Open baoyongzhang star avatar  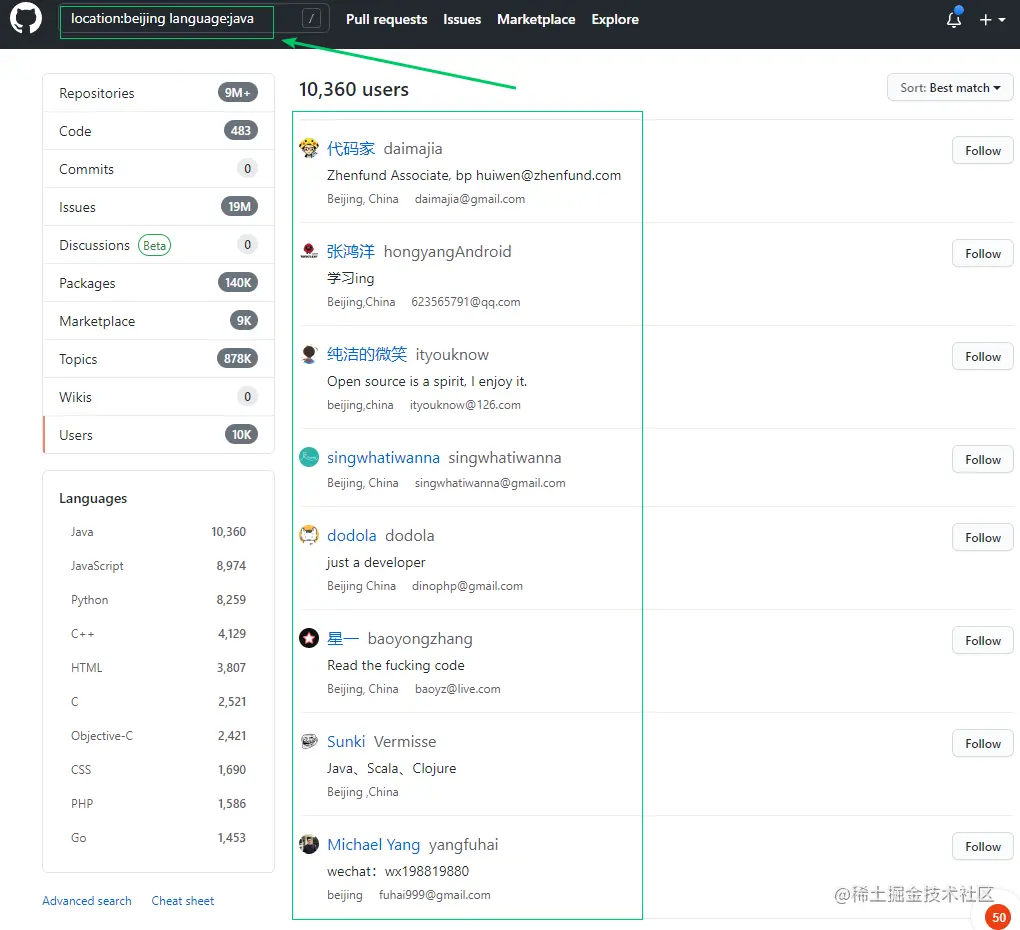309,638
